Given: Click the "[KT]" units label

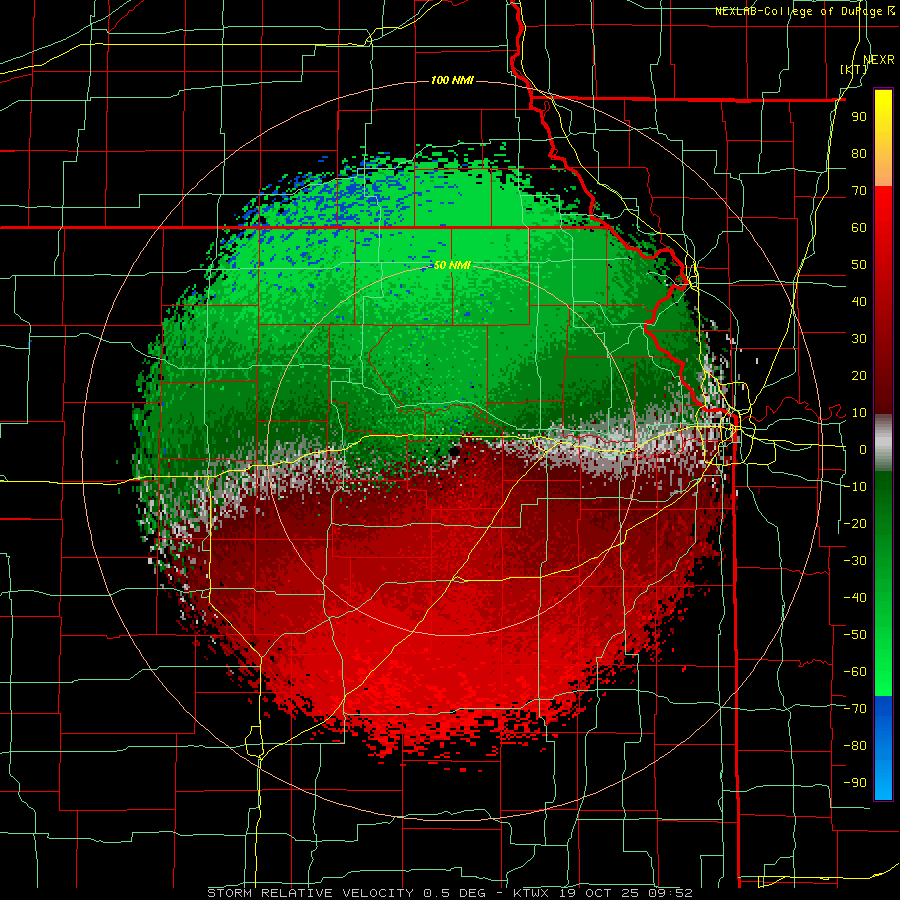Looking at the screenshot, I should (x=854, y=69).
